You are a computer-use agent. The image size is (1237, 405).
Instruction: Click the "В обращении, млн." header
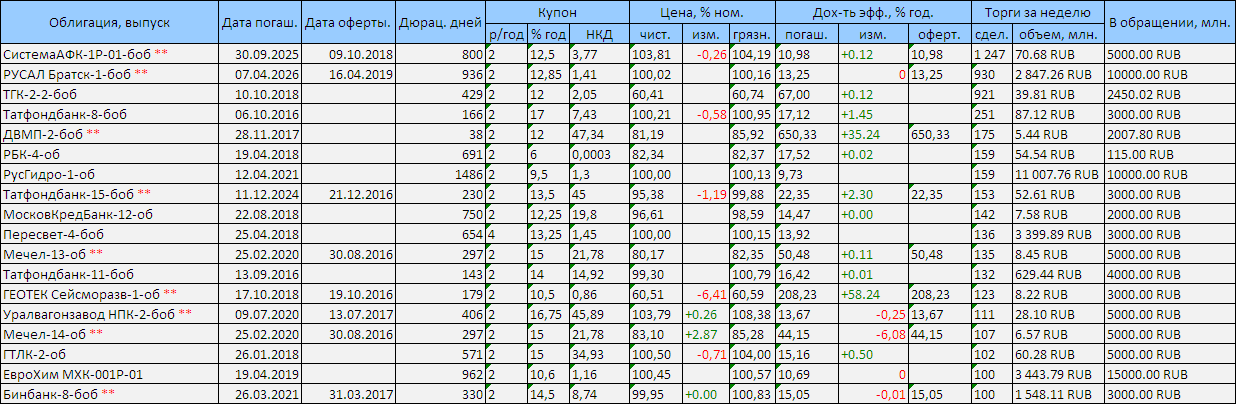pyautogui.click(x=1170, y=22)
